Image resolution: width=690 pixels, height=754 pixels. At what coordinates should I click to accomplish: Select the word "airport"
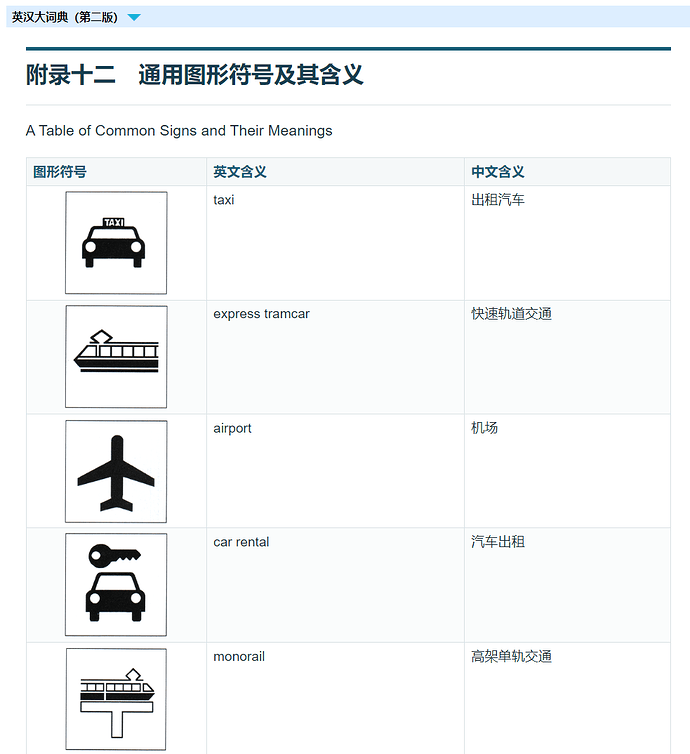232,428
